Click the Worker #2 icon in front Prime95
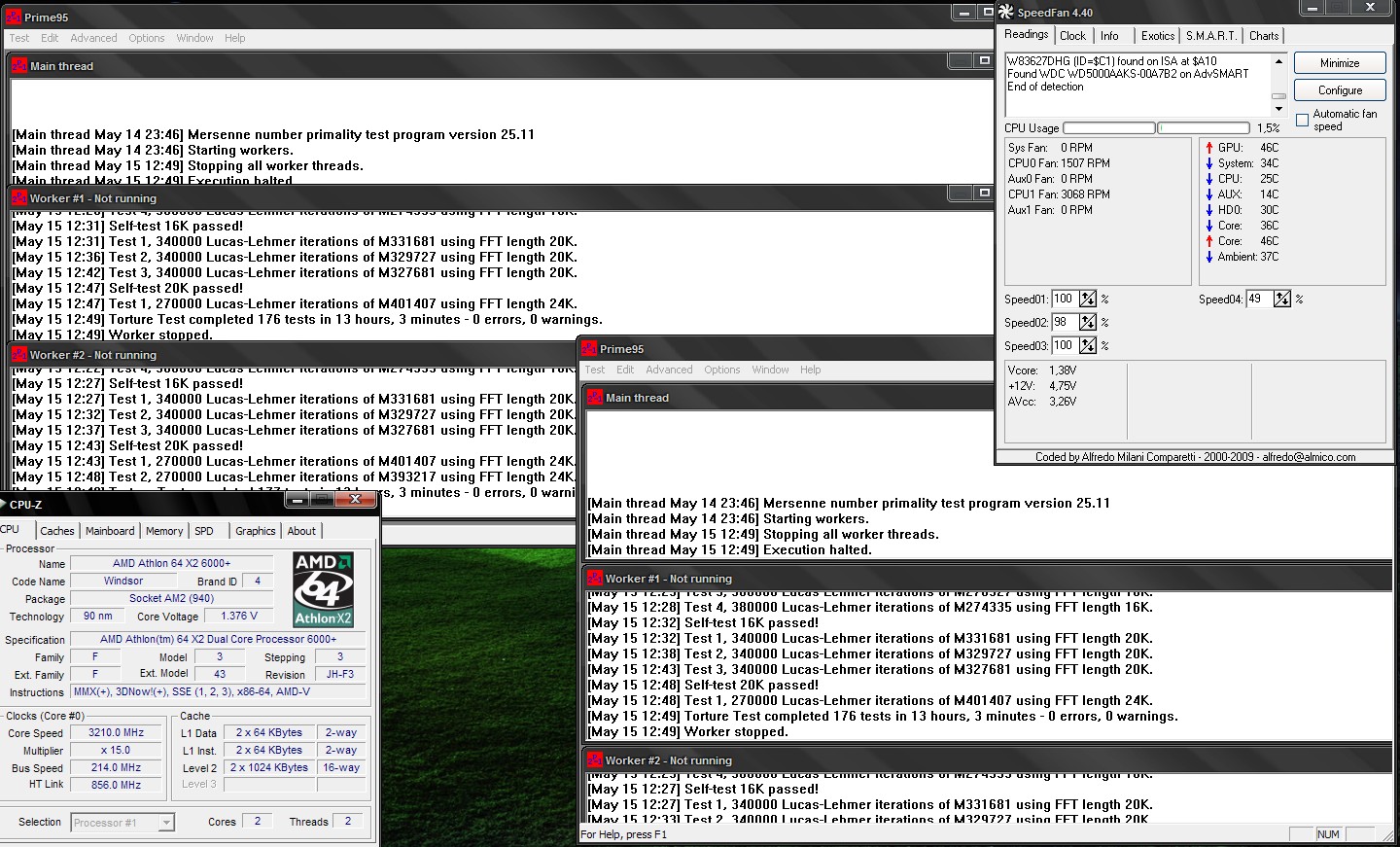 tap(594, 759)
